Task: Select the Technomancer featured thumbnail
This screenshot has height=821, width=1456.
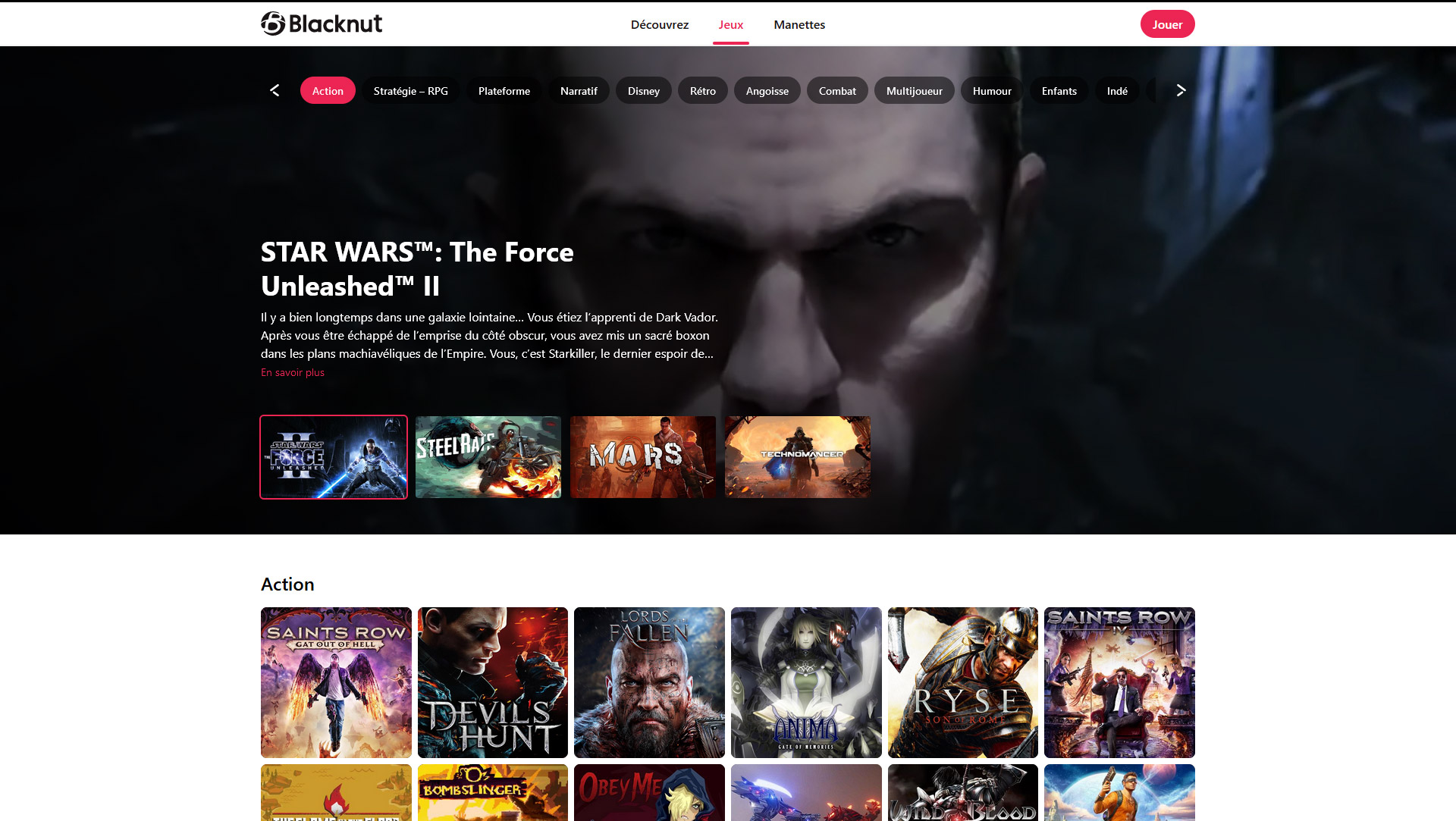Action: pyautogui.click(x=797, y=456)
